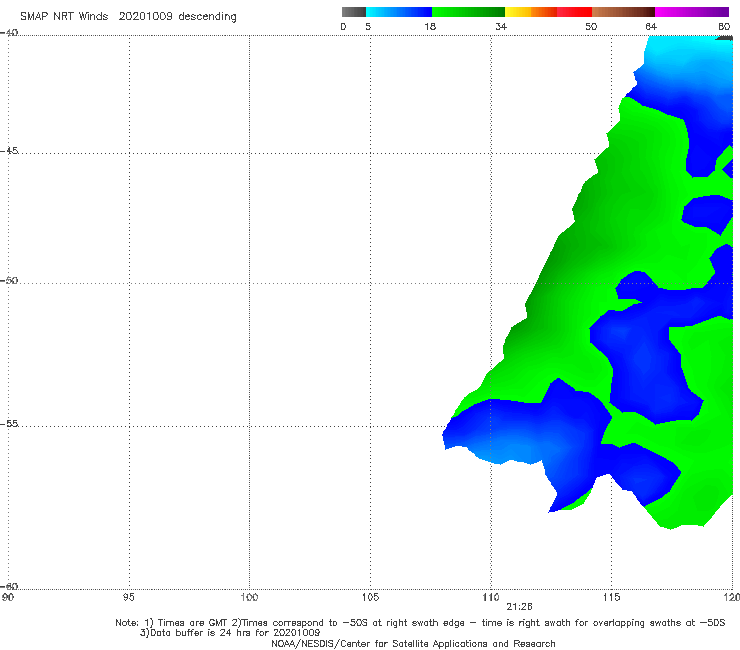Click the 'SMAP NRT Winds 20201009 descending' title

(x=128, y=17)
